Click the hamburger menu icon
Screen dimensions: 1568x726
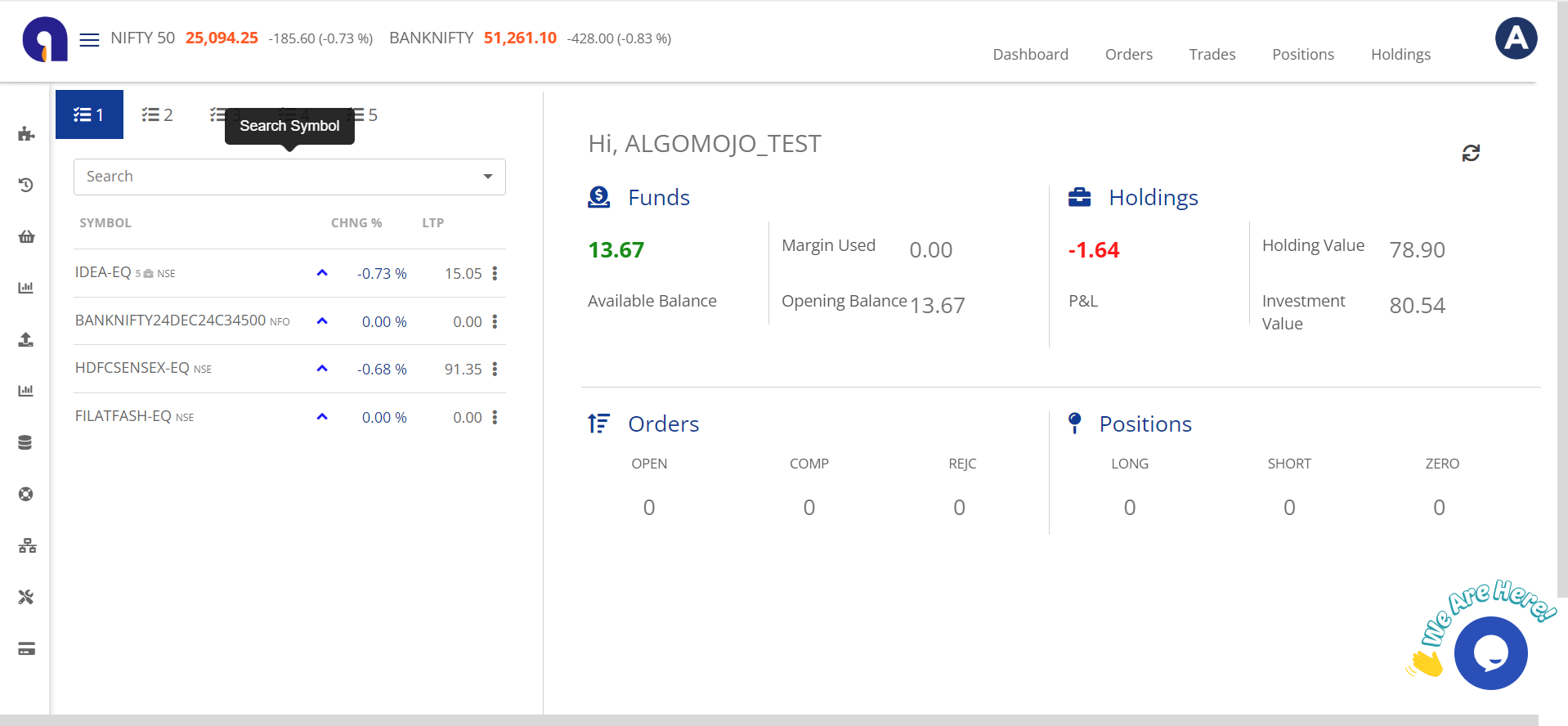[89, 39]
